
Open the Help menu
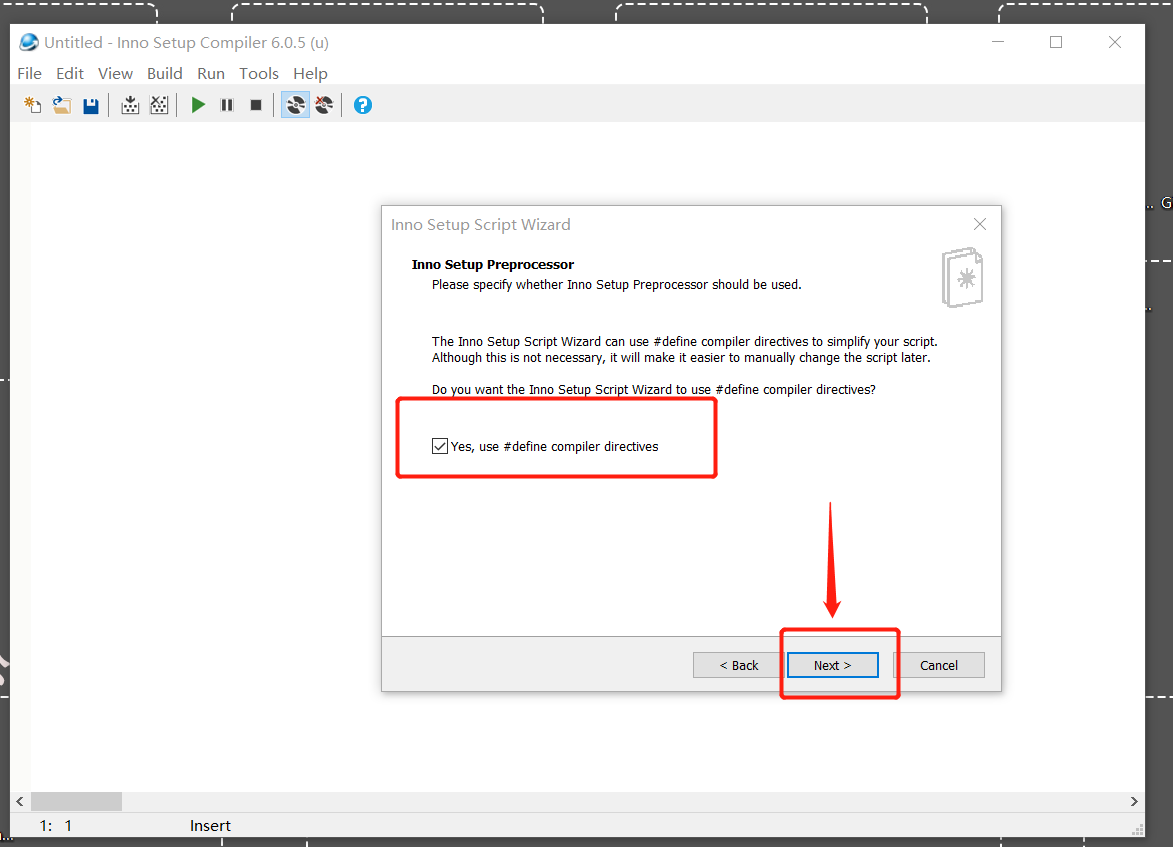[x=310, y=73]
